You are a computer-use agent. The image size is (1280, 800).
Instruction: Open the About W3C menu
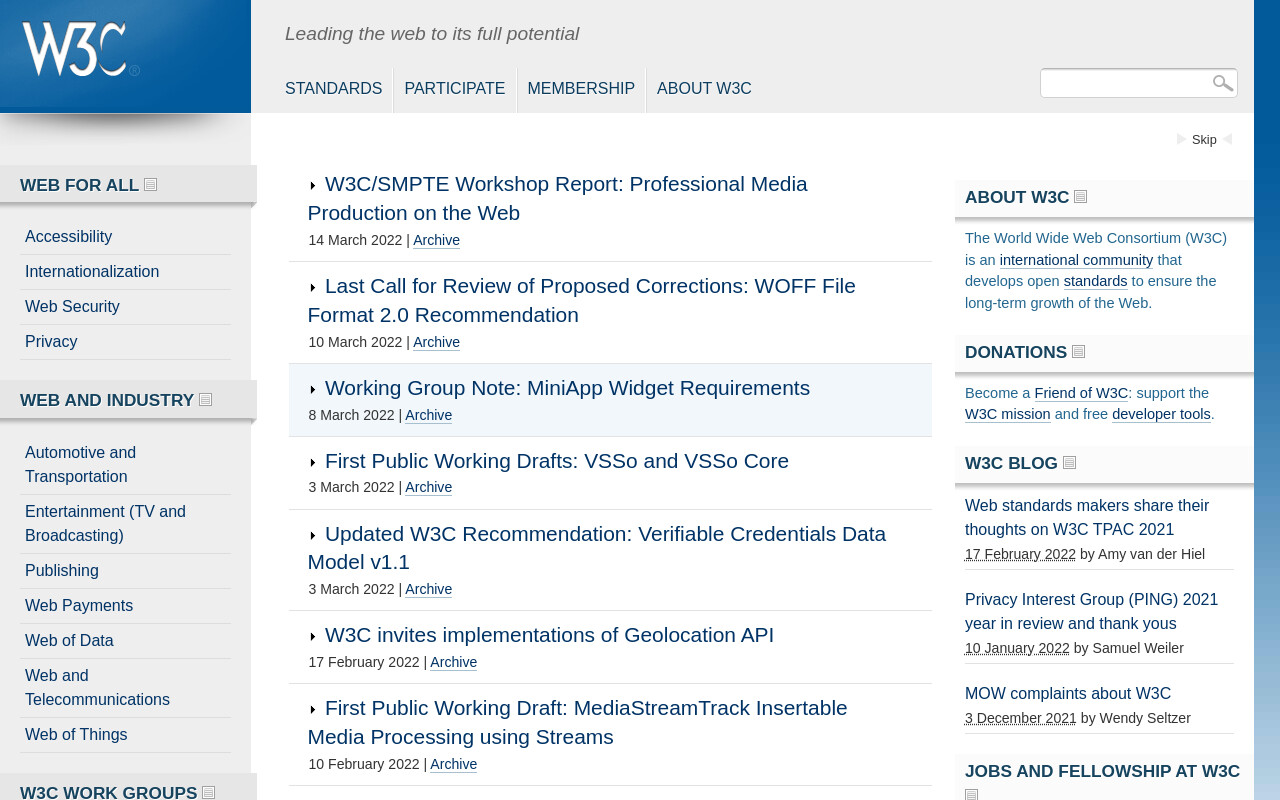[704, 89]
